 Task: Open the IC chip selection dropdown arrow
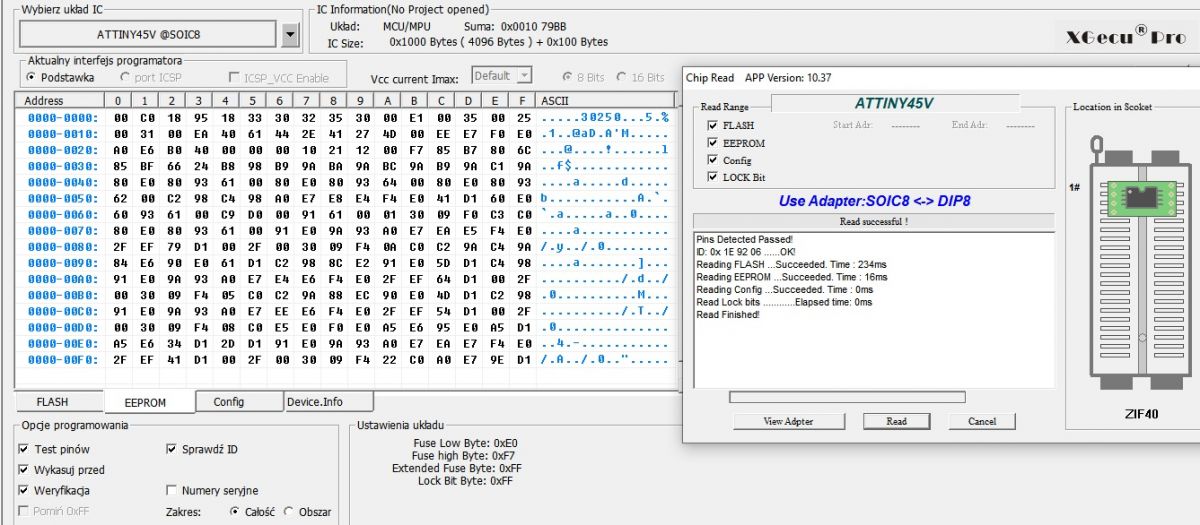tap(291, 35)
